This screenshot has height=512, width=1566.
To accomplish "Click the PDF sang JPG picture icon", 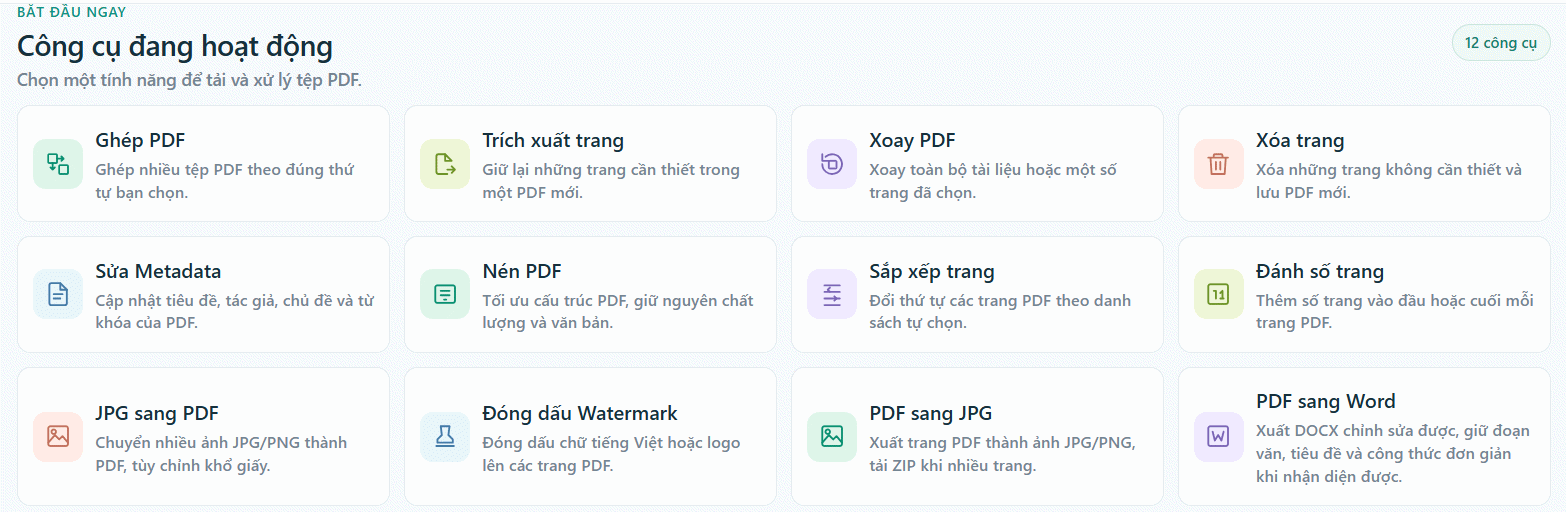I will 832,436.
